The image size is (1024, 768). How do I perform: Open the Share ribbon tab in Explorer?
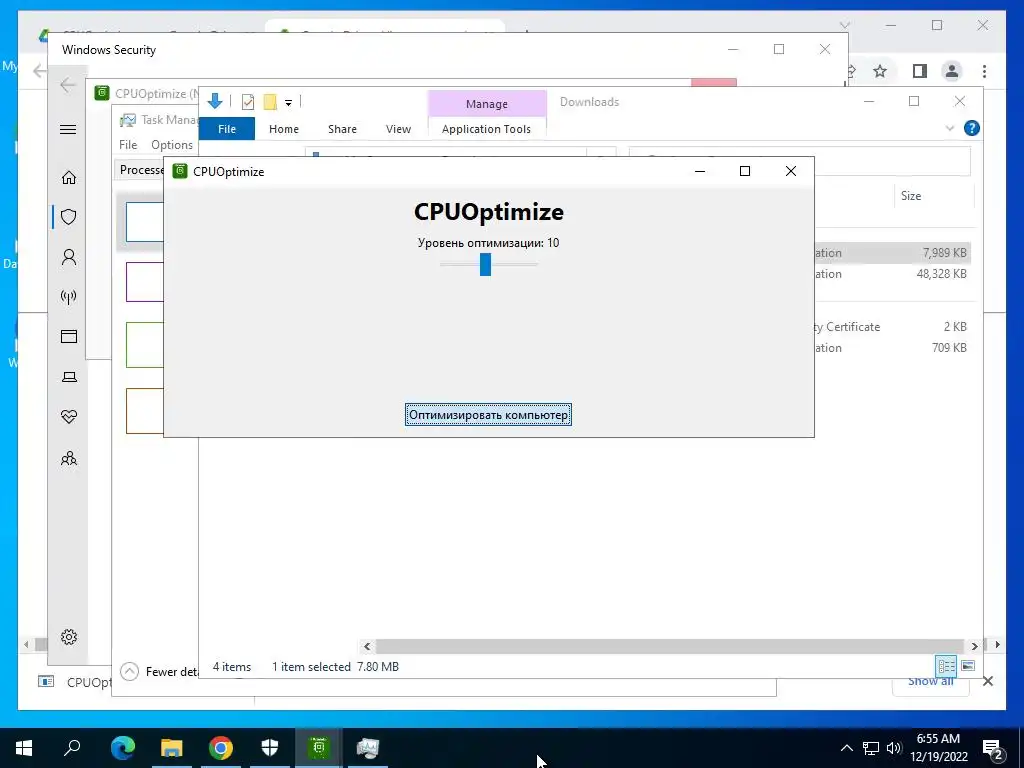click(x=342, y=129)
